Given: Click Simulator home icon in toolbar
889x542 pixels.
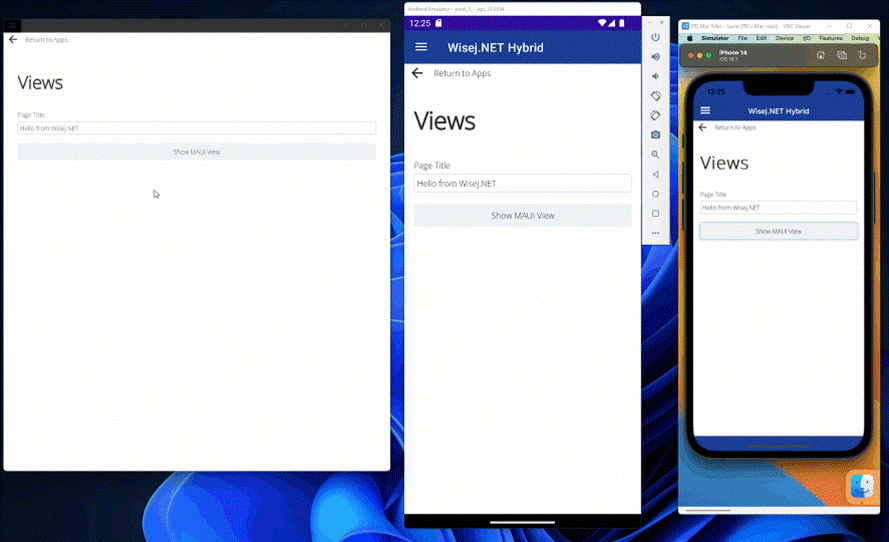Looking at the screenshot, I should pos(820,55).
